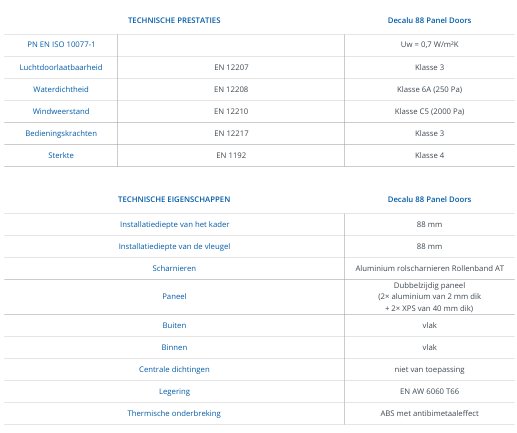This screenshot has height=433, width=517.
Task: Click the EN 12207 standard cell
Action: click(x=231, y=67)
